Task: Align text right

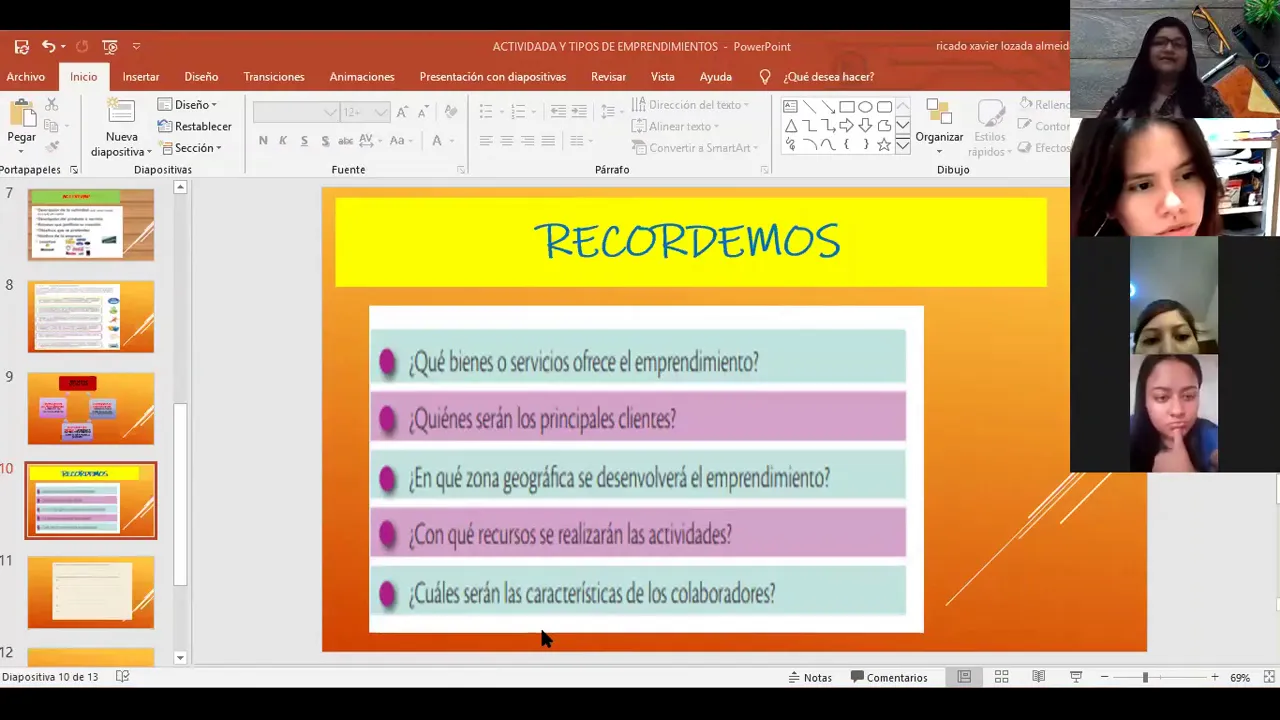Action: click(x=528, y=141)
